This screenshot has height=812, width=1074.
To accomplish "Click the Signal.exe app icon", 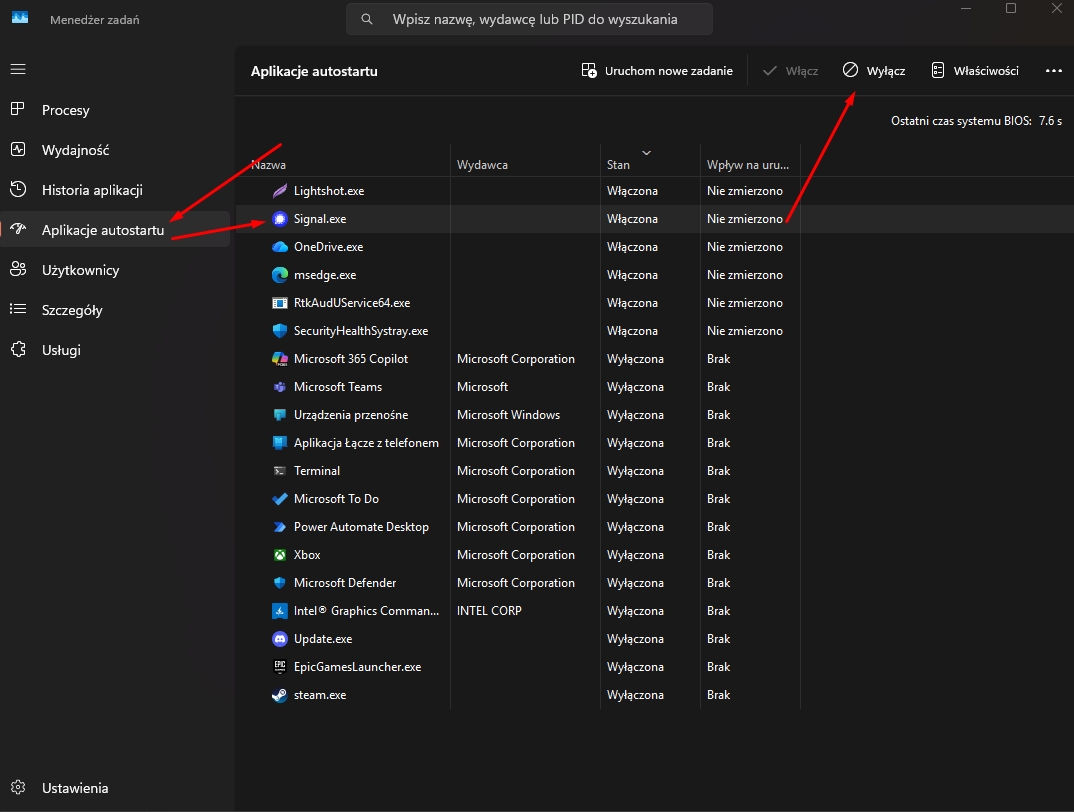I will (x=280, y=219).
